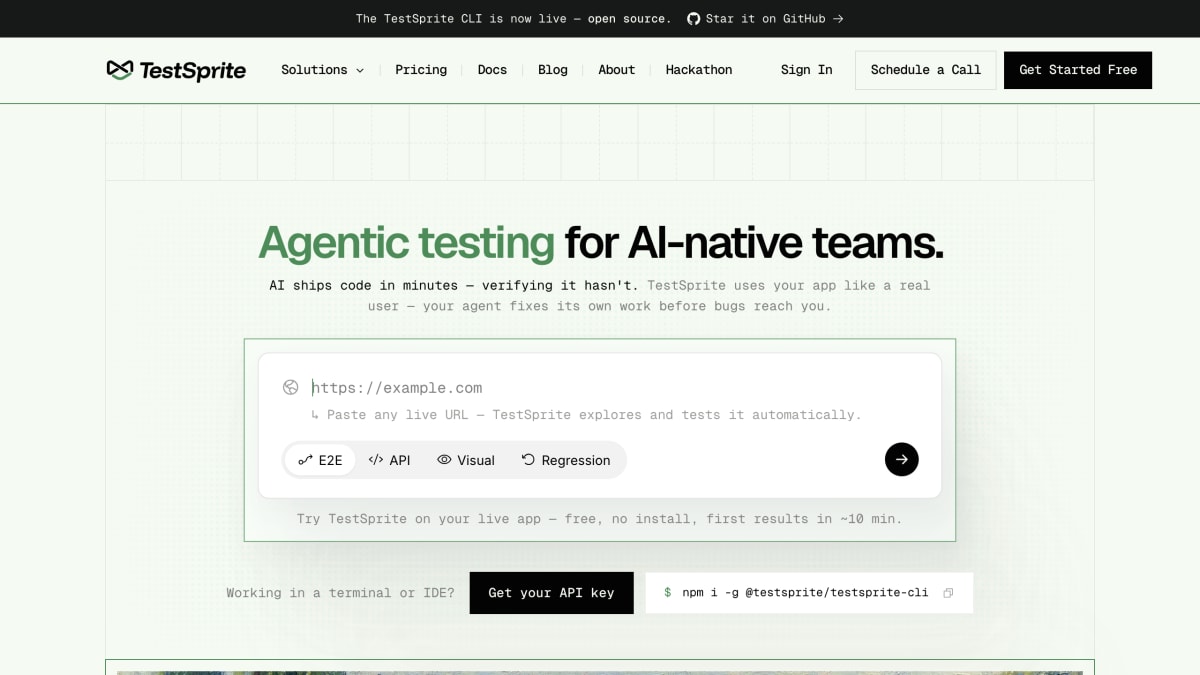Viewport: 1200px width, 675px height.
Task: Click the globe icon in the URL box
Action: pos(291,387)
